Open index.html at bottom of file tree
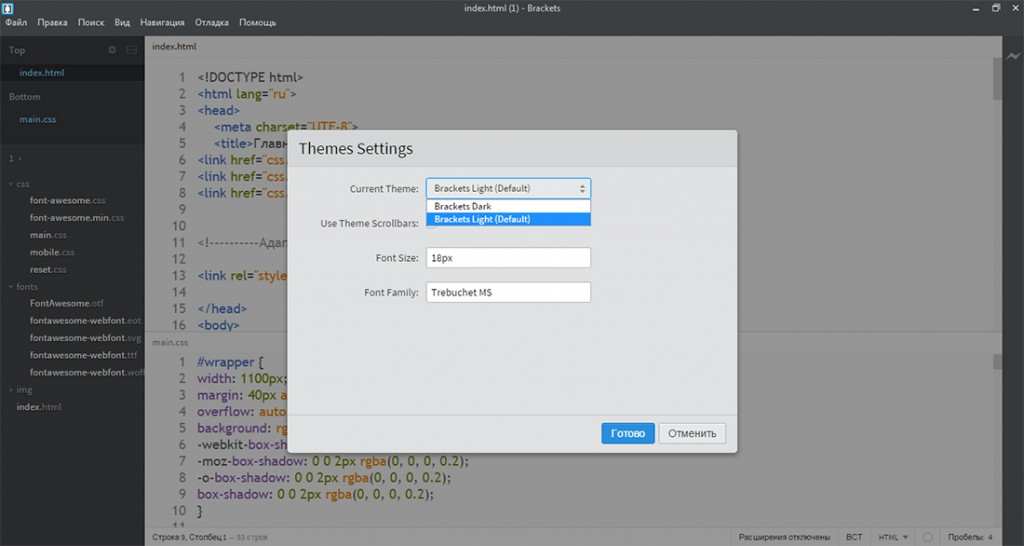This screenshot has width=1024, height=546. 39,407
